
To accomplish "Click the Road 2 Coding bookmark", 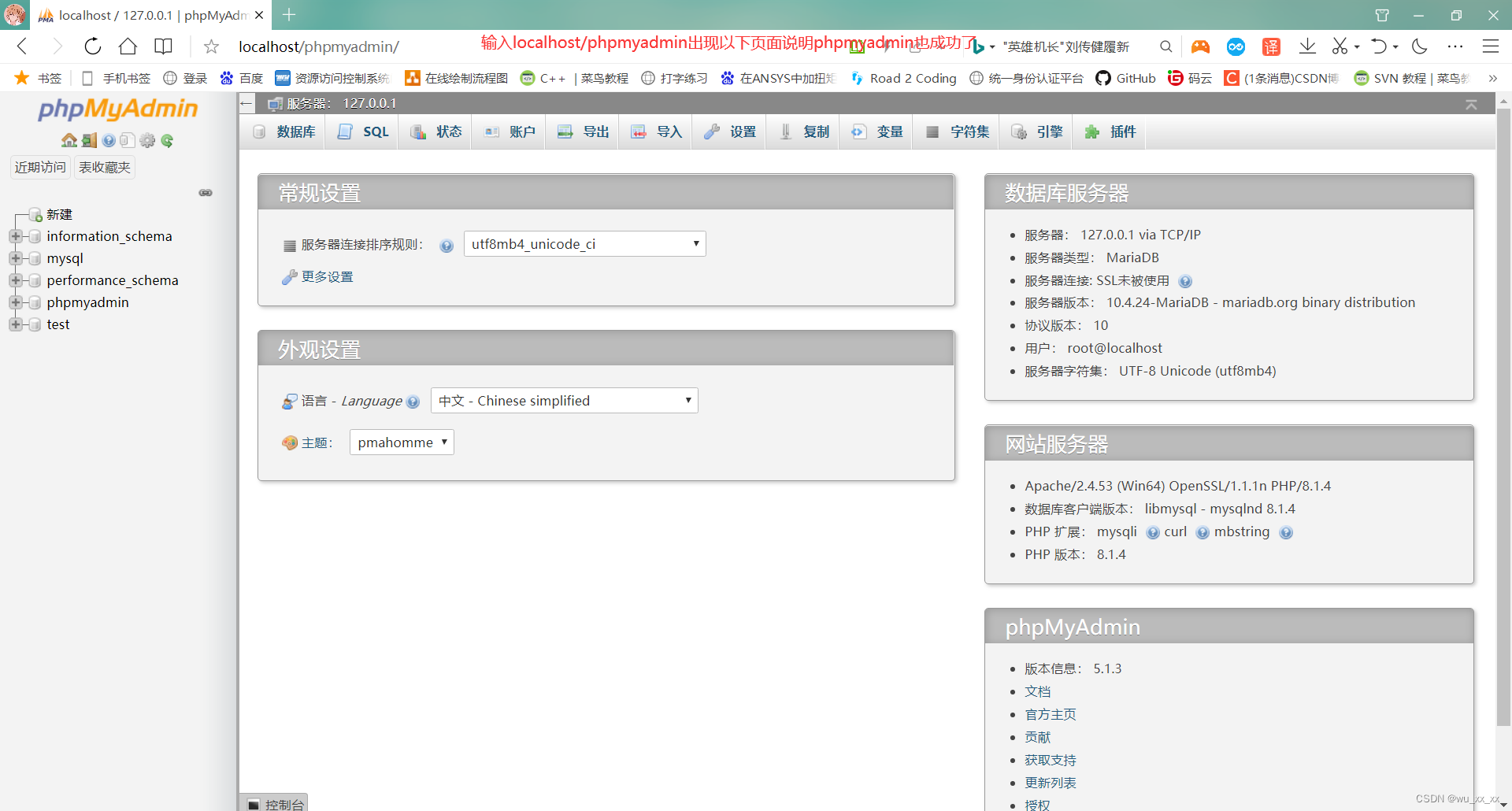I will coord(904,78).
